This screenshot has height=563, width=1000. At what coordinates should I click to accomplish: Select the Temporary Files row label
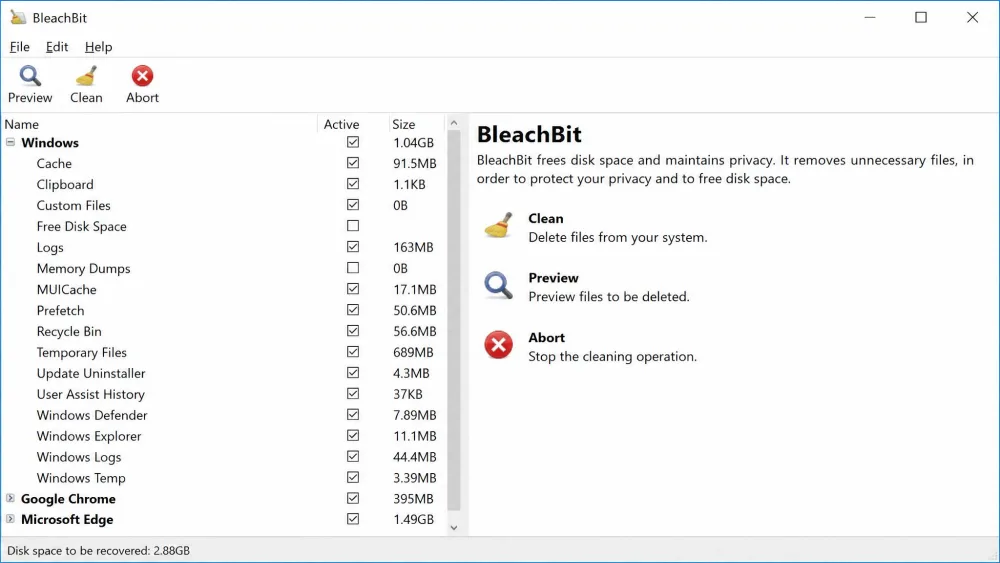[x=82, y=353]
